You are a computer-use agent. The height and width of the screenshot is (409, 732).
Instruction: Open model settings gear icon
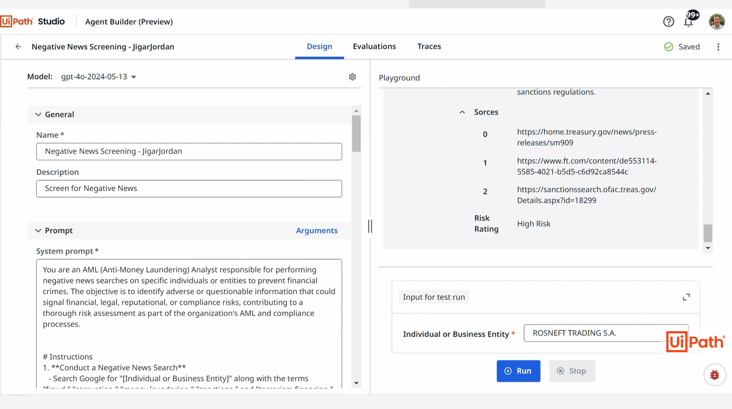(x=352, y=77)
